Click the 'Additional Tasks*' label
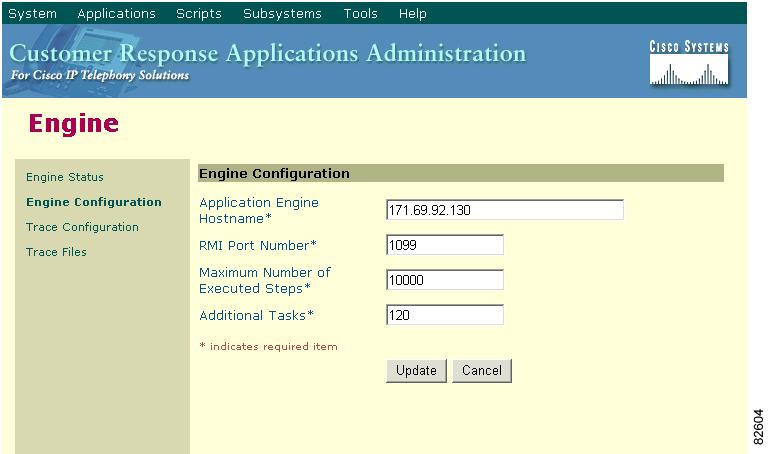Screen dimensions: 768x454 click(256, 315)
